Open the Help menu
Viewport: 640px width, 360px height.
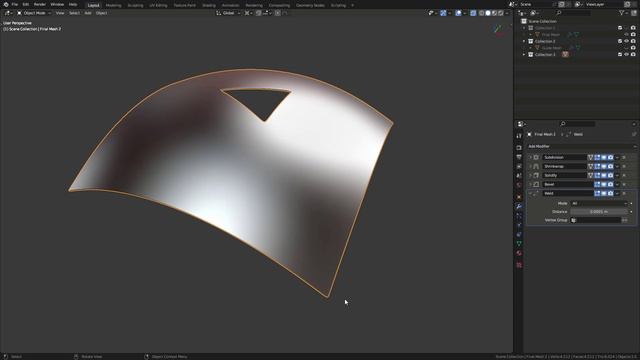pyautogui.click(x=73, y=4)
